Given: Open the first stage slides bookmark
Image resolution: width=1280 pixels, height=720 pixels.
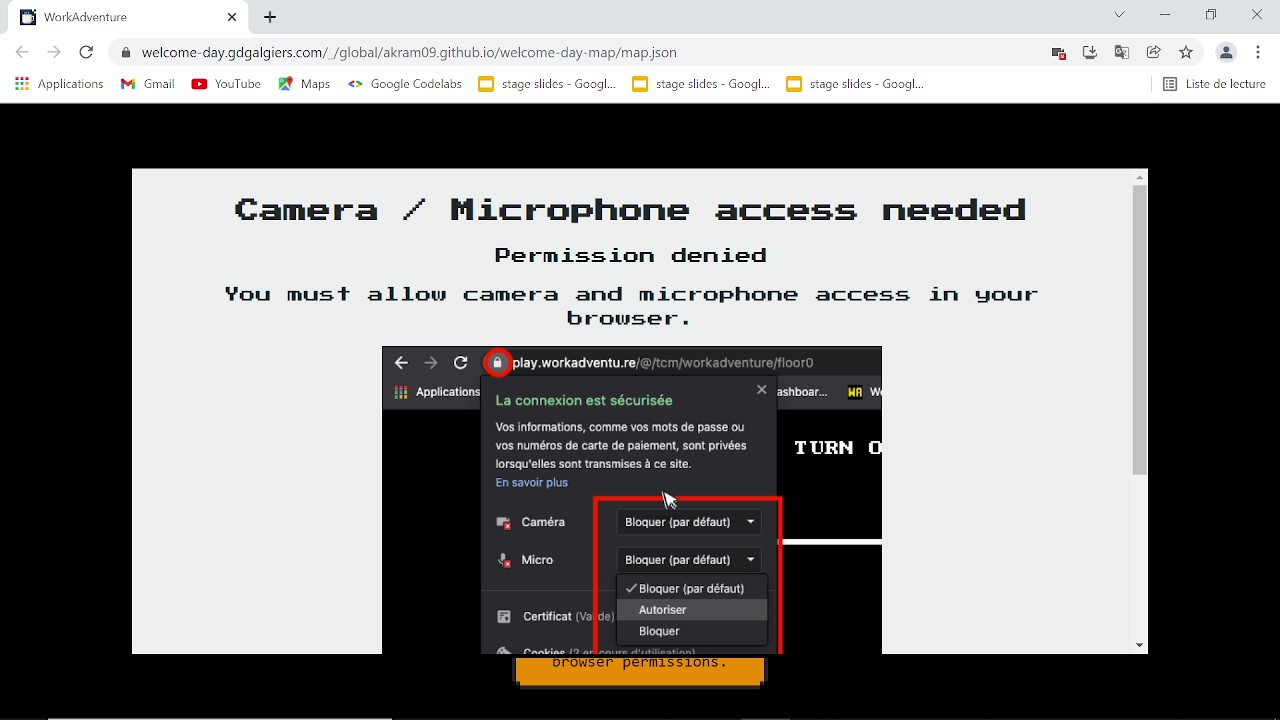Looking at the screenshot, I should pyautogui.click(x=547, y=84).
